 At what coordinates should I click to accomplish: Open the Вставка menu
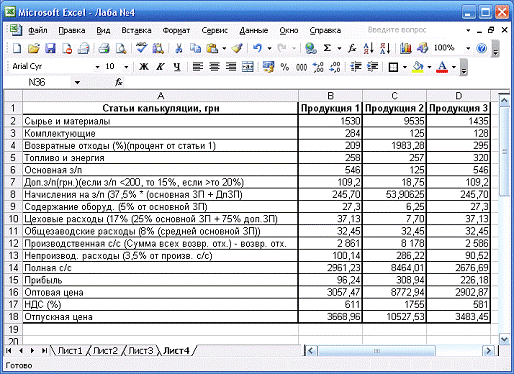(136, 30)
